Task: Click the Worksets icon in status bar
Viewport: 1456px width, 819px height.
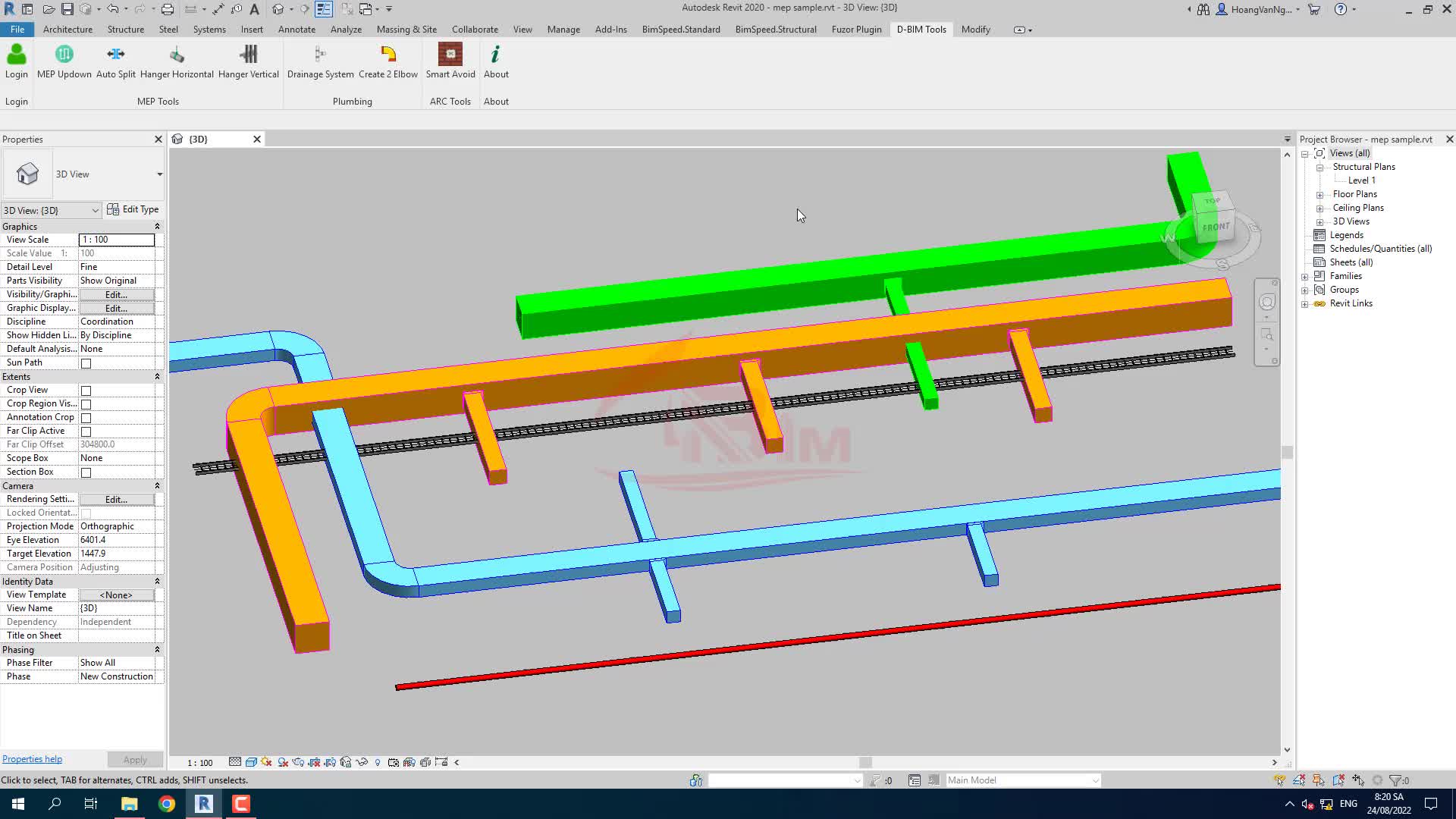Action: click(695, 780)
